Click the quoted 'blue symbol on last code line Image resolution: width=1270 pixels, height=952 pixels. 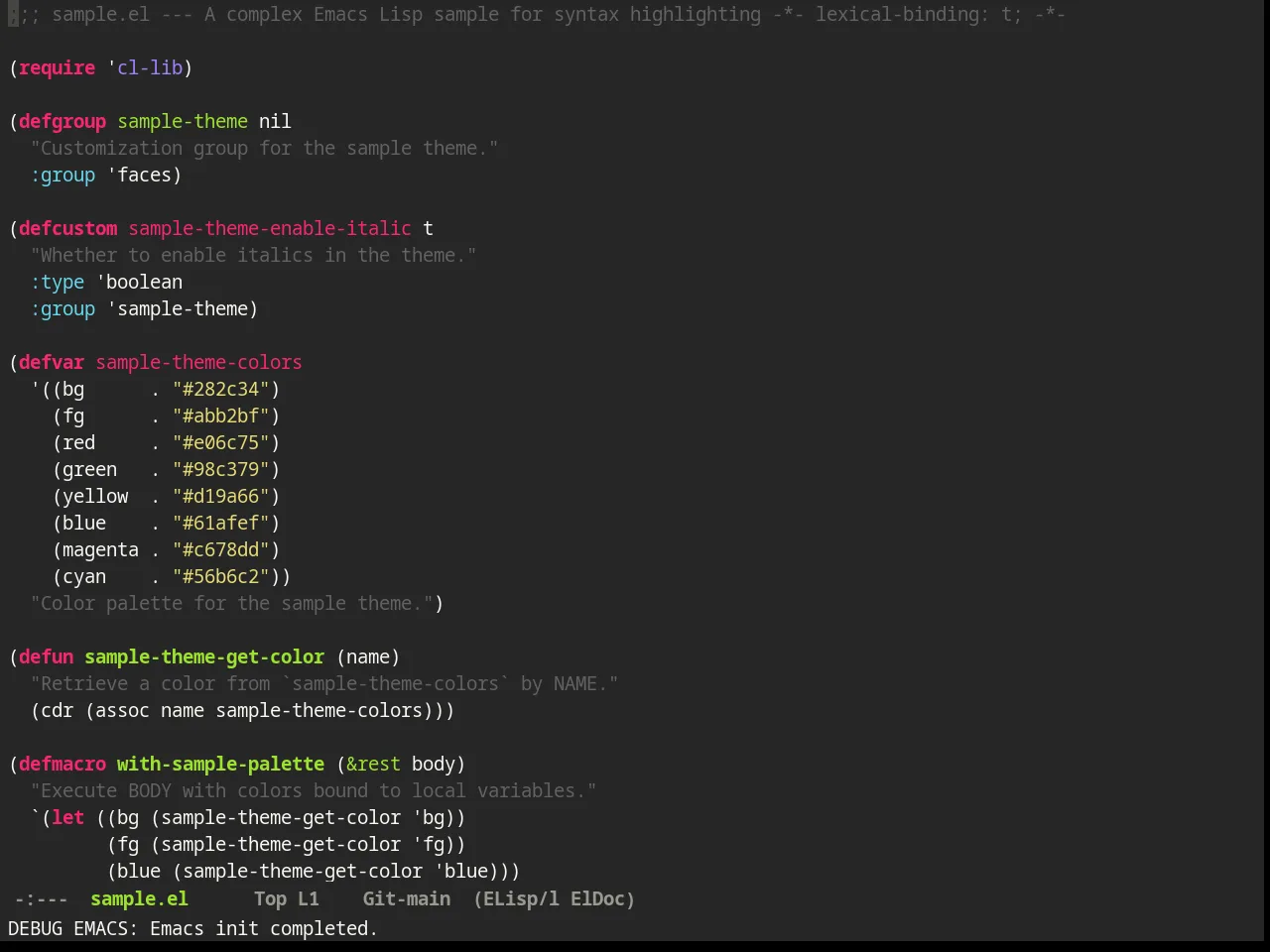click(460, 871)
